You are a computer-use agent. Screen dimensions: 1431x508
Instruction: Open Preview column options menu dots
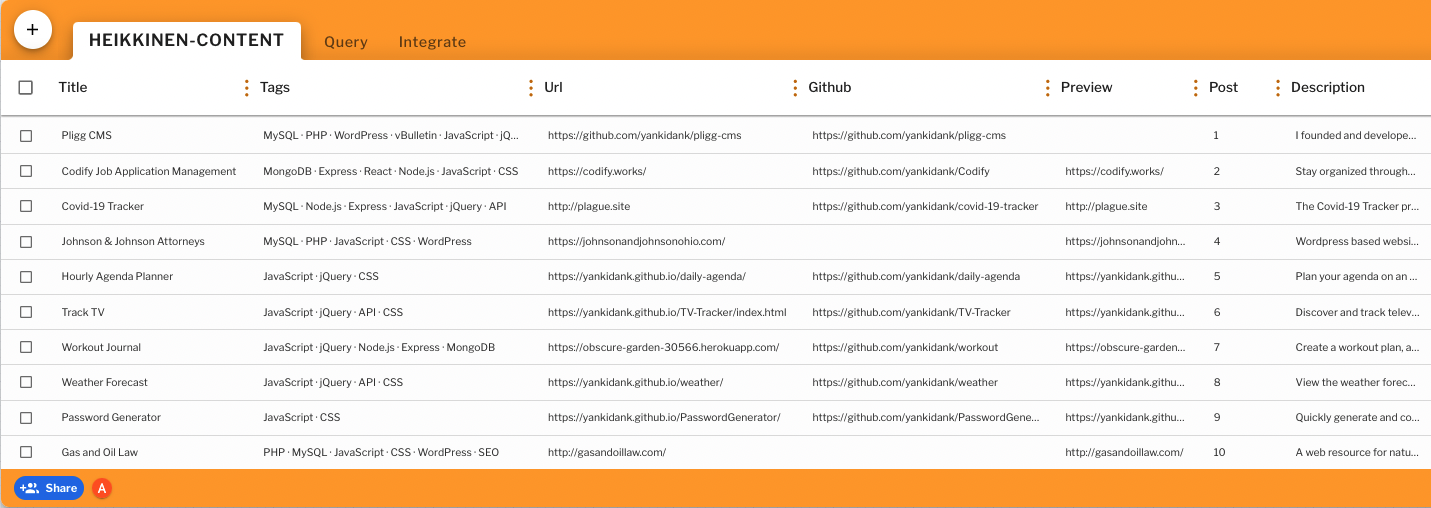(1195, 88)
